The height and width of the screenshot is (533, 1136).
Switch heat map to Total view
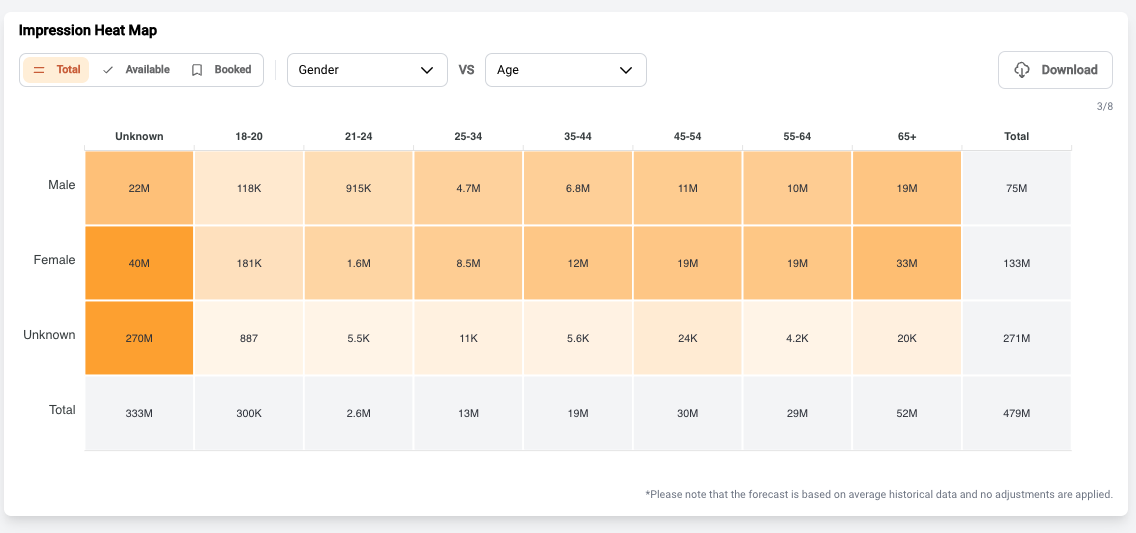tap(57, 70)
